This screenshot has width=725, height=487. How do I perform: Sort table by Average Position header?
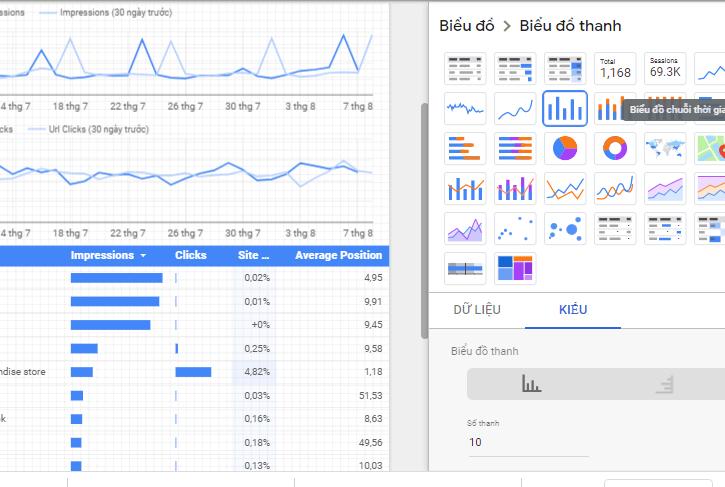(338, 255)
